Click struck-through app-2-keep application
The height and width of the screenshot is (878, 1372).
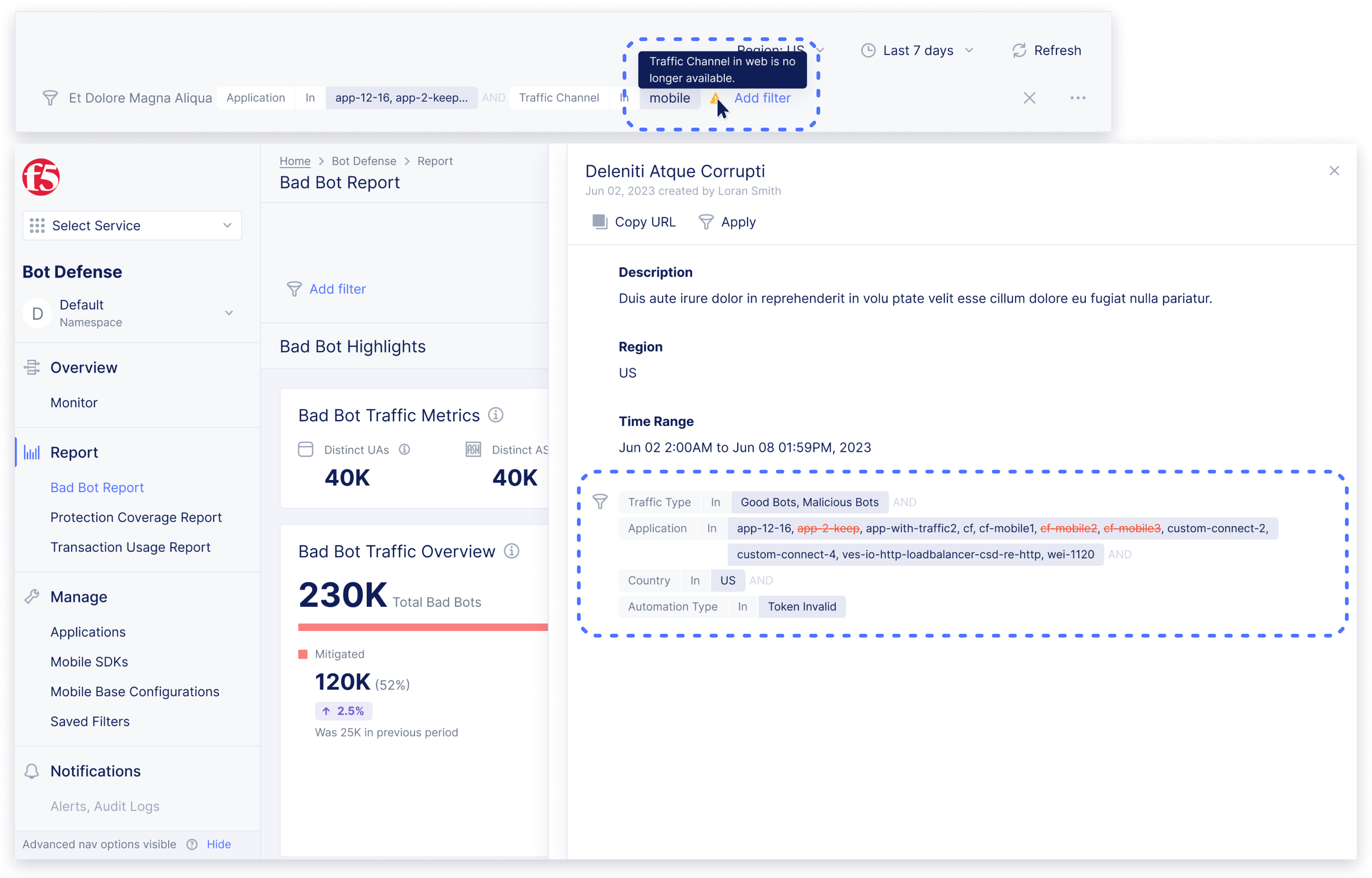pyautogui.click(x=828, y=528)
